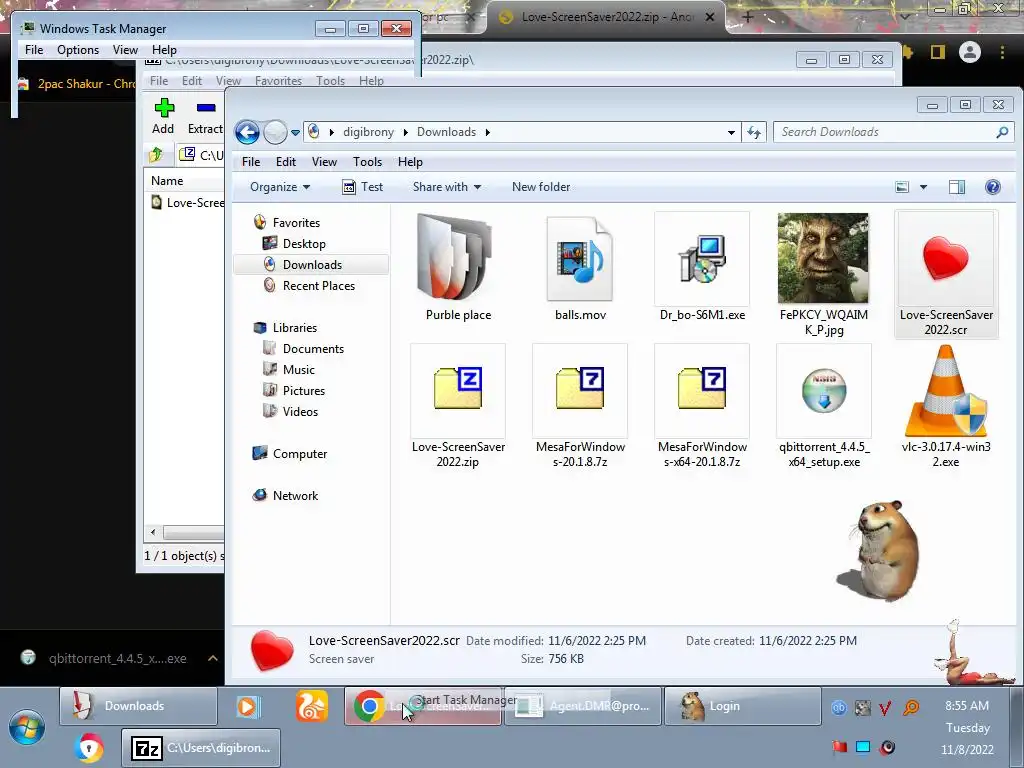Go back in Downloads Explorer window
This screenshot has width=1024, height=768.
pyautogui.click(x=247, y=133)
